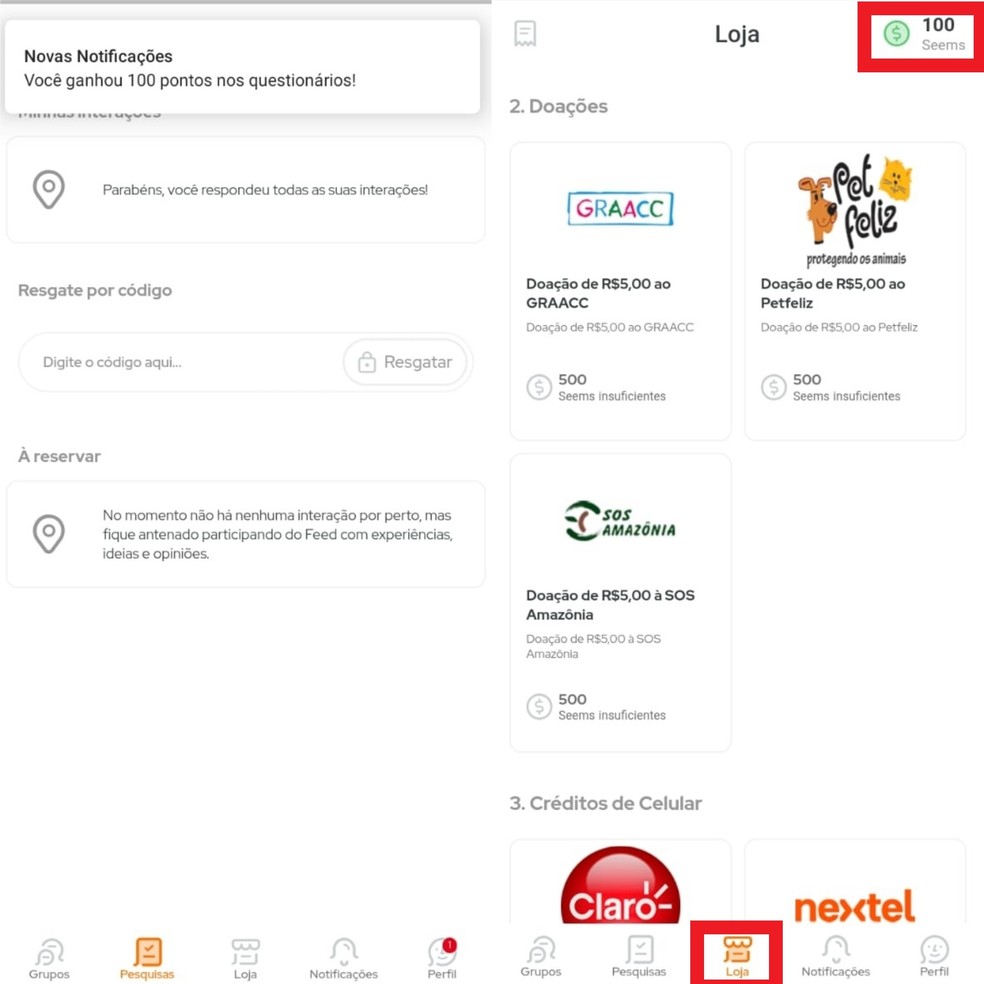The width and height of the screenshot is (984, 984).
Task: Choose the Claro mobile credit card
Action: coord(620,882)
